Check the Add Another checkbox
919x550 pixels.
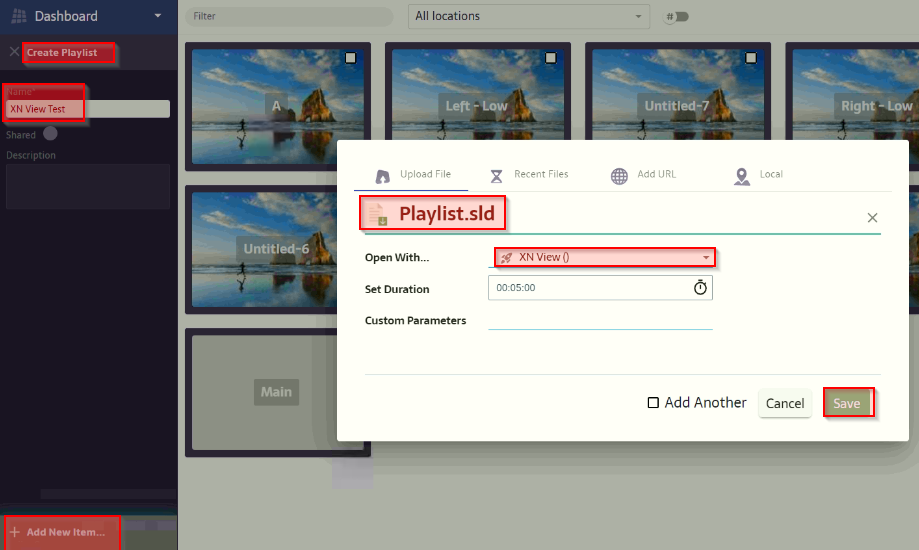tap(653, 403)
